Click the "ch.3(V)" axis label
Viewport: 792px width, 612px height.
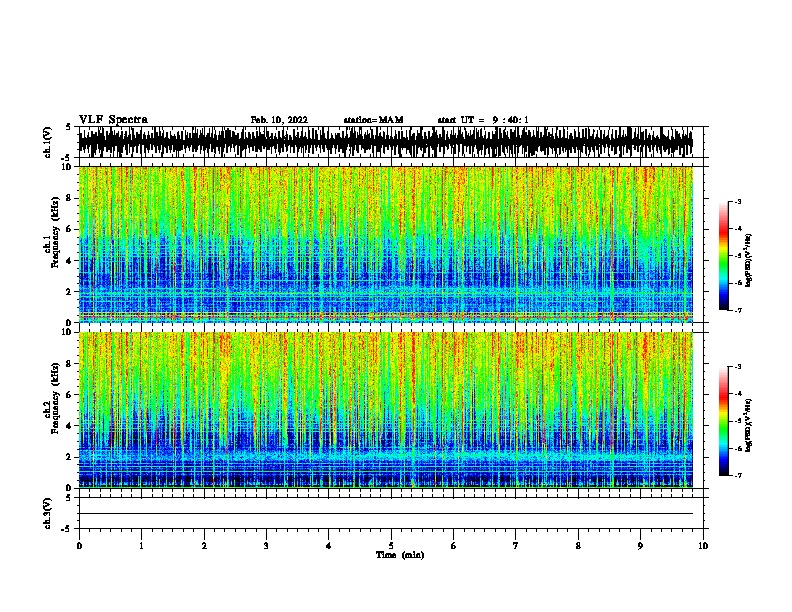[47, 513]
